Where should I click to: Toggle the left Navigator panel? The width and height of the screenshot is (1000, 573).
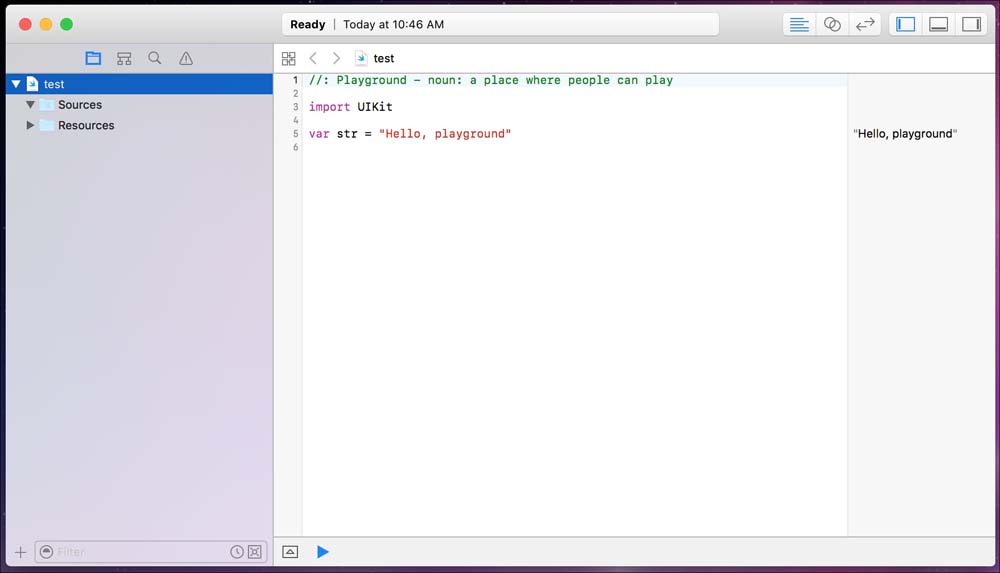click(906, 25)
